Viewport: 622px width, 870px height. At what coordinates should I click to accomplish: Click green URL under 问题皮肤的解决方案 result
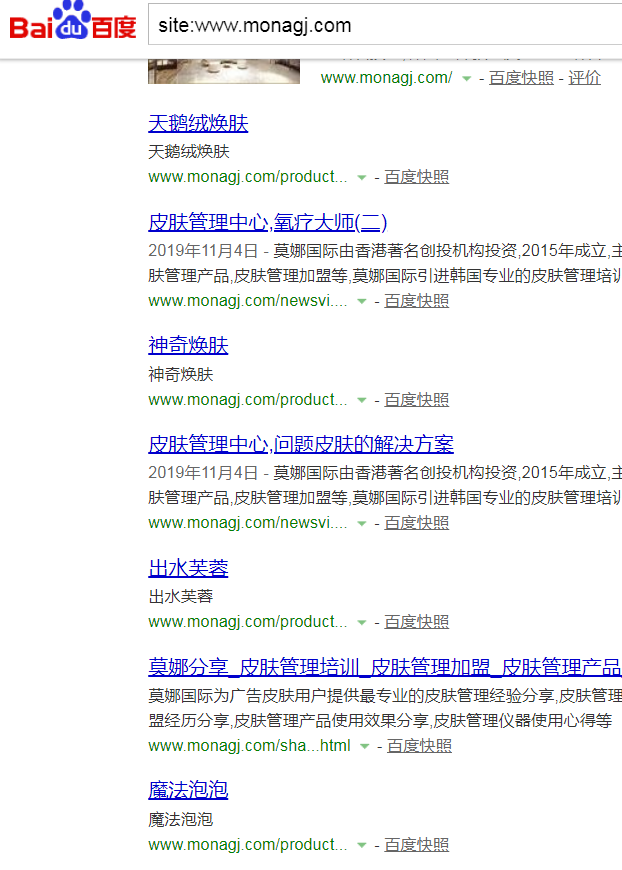tap(247, 523)
